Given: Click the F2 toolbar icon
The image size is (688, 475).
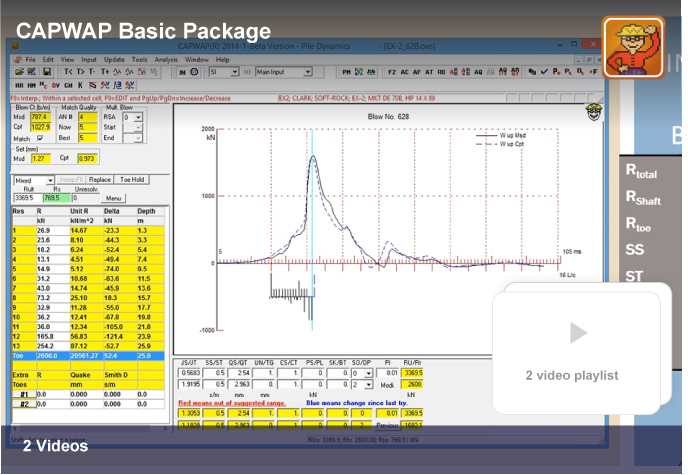Looking at the screenshot, I should [392, 72].
